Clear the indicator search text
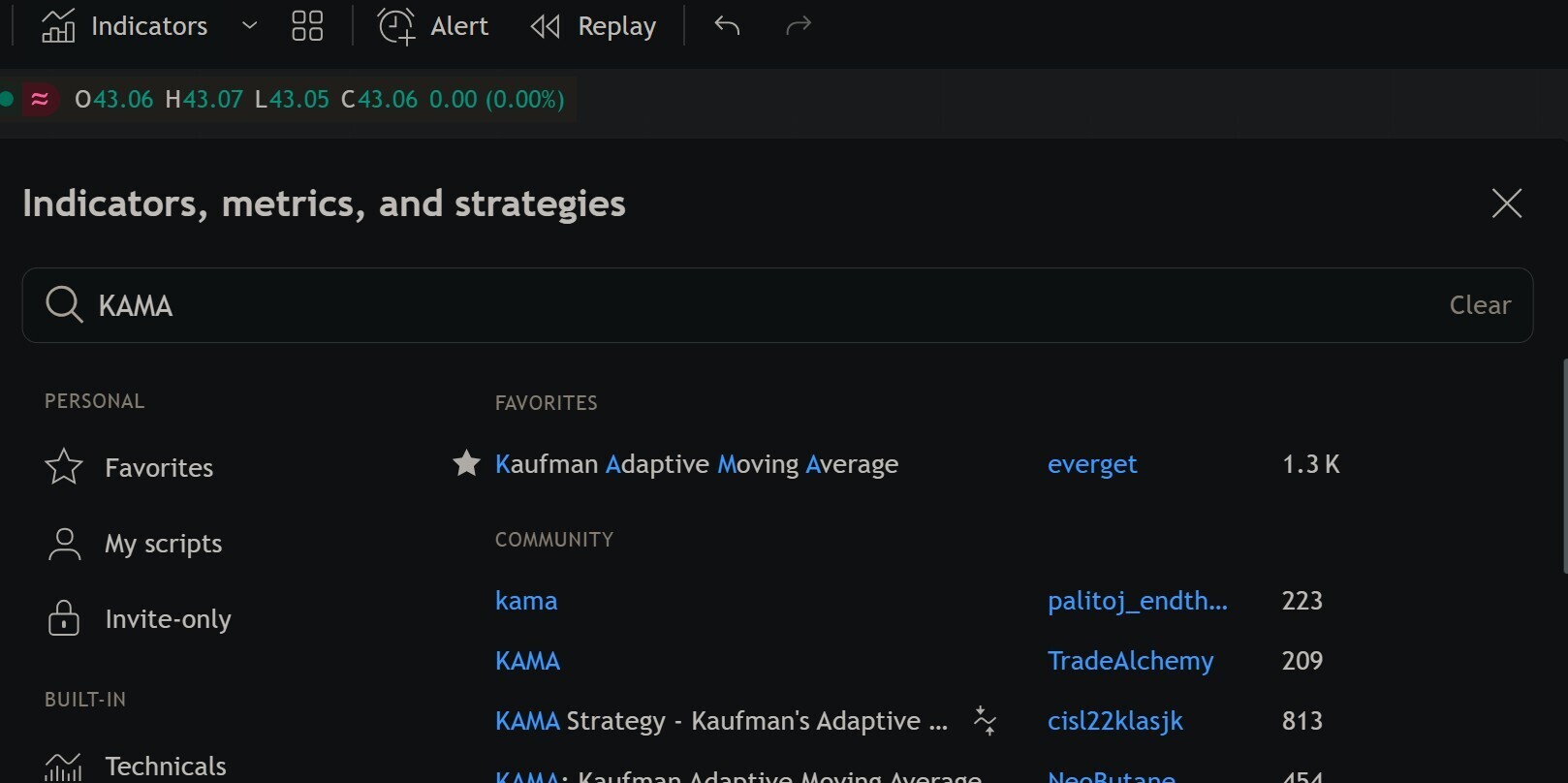 tap(1479, 305)
